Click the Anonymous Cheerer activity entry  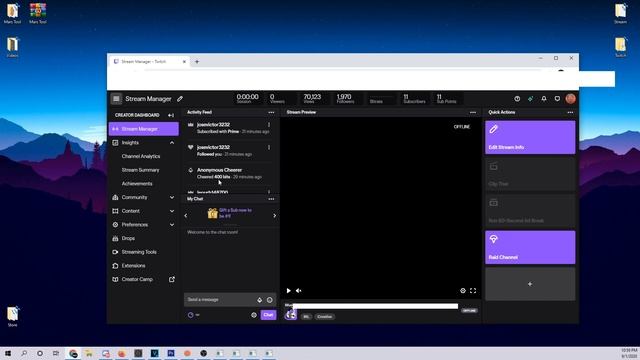[229, 173]
